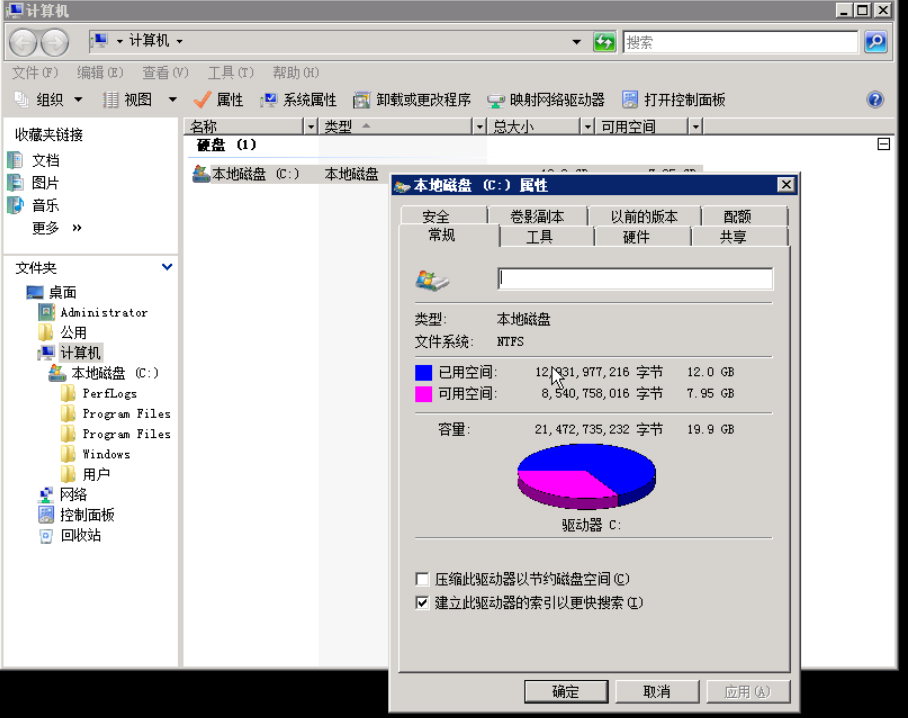Open the 类型 column filter dropdown
The width and height of the screenshot is (908, 718).
[x=479, y=126]
